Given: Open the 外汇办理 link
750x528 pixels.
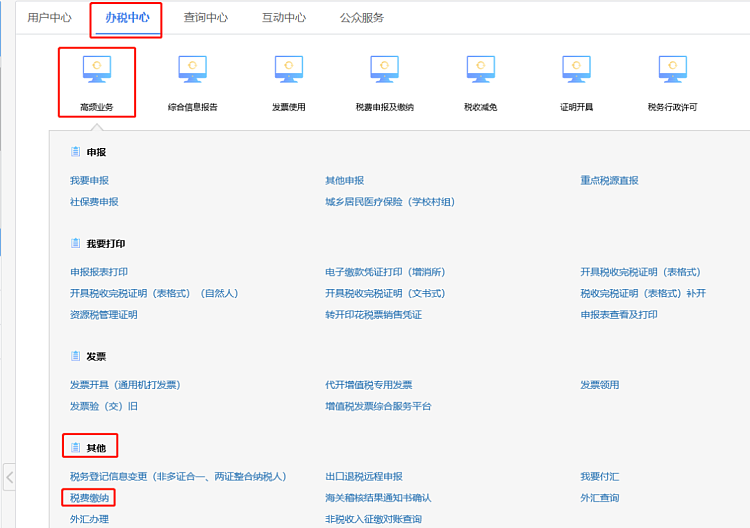Looking at the screenshot, I should point(89,519).
